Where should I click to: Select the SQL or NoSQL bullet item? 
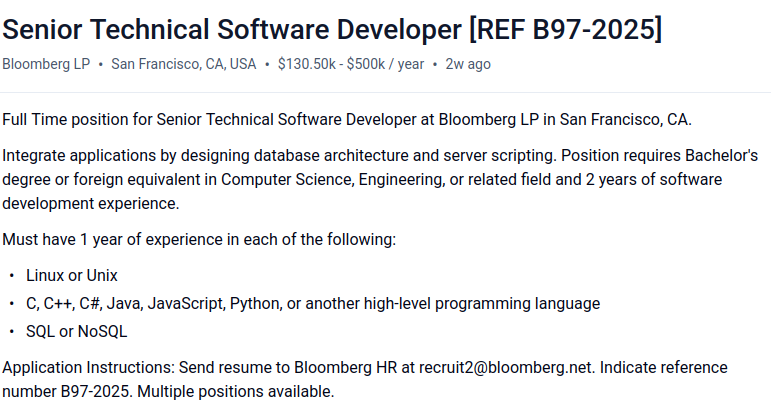click(x=76, y=331)
